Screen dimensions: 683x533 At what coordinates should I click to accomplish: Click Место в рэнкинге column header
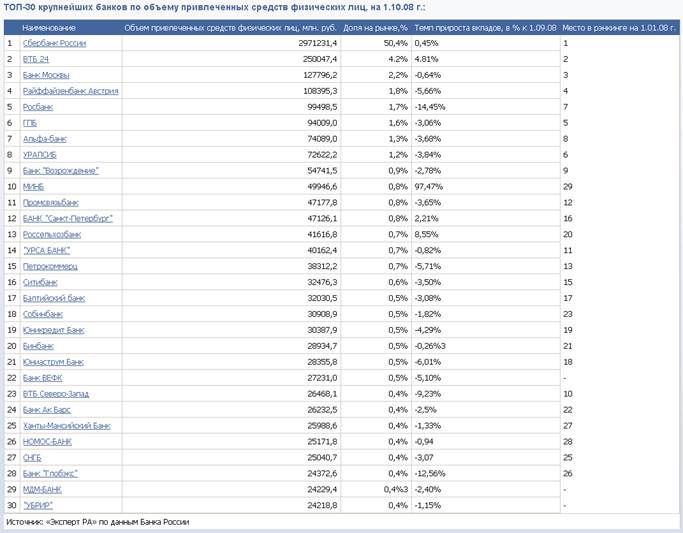click(619, 28)
